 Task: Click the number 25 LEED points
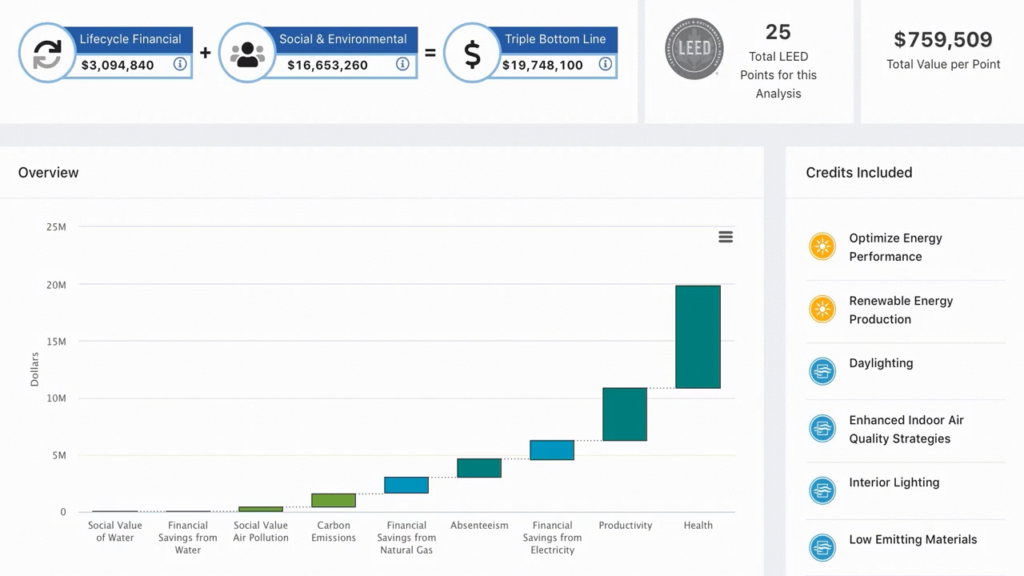[x=778, y=31]
